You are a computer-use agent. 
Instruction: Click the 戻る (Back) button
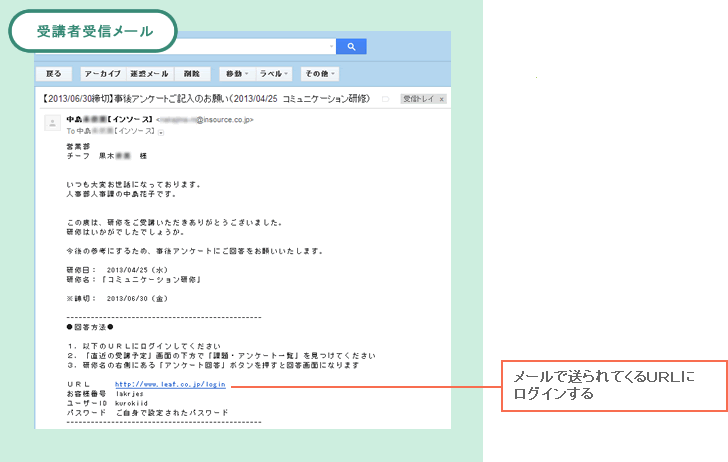click(x=54, y=74)
